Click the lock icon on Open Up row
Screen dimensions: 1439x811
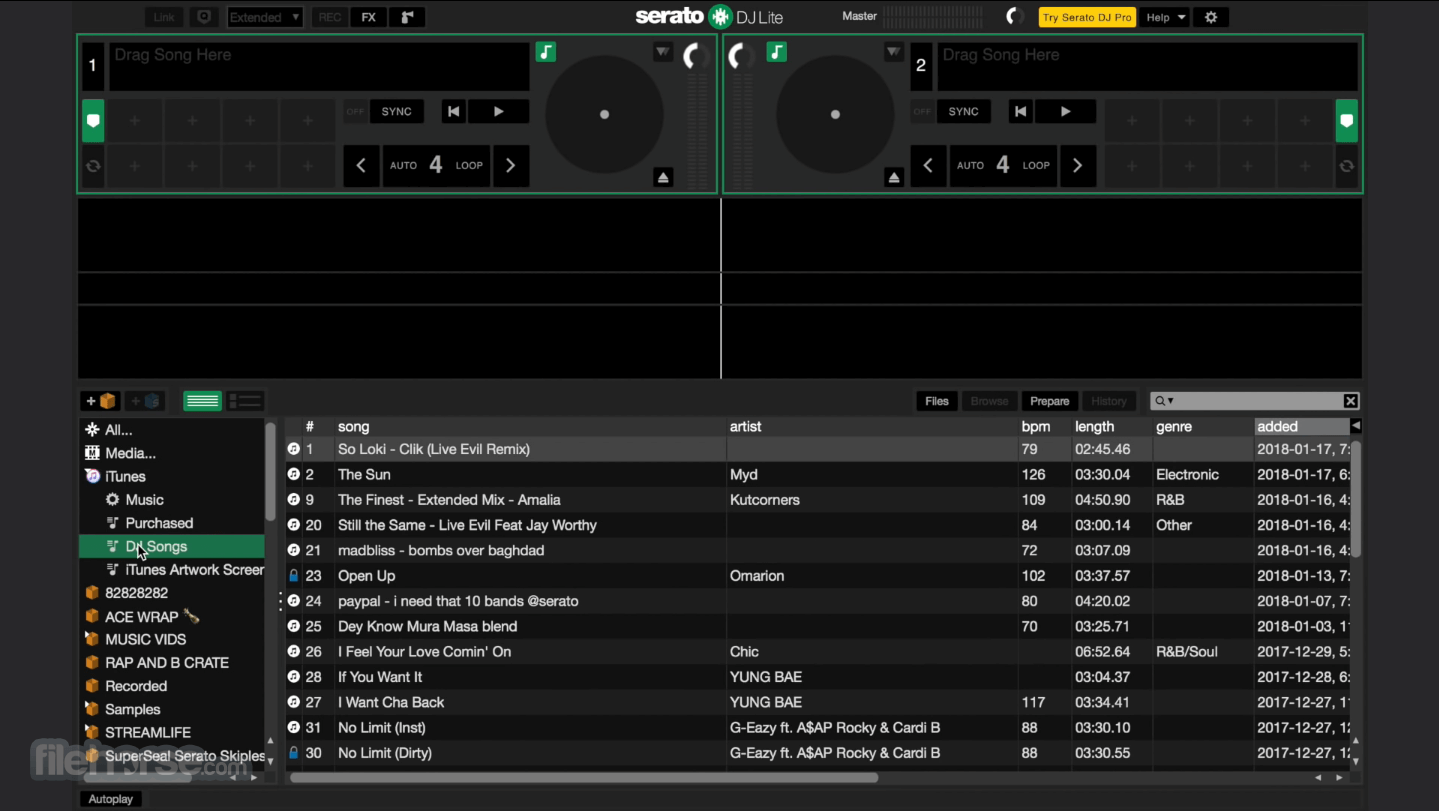[x=294, y=575]
